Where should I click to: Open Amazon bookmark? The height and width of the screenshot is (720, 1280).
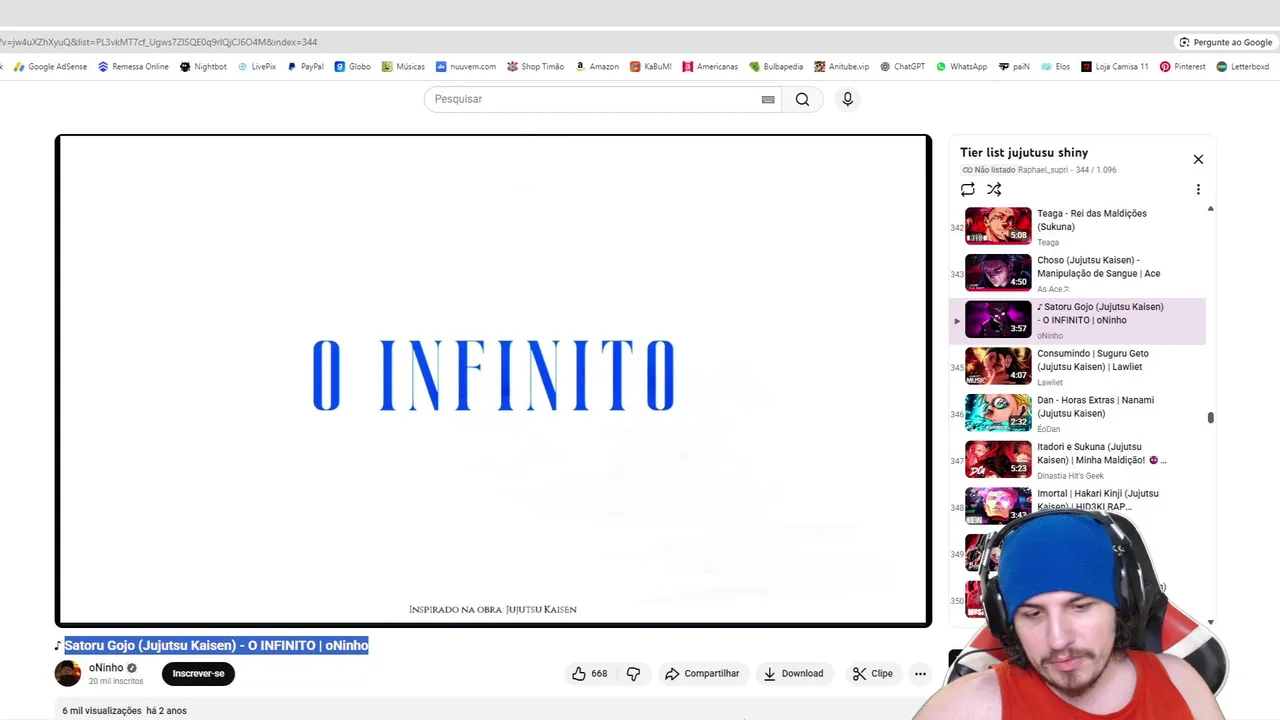coord(597,67)
